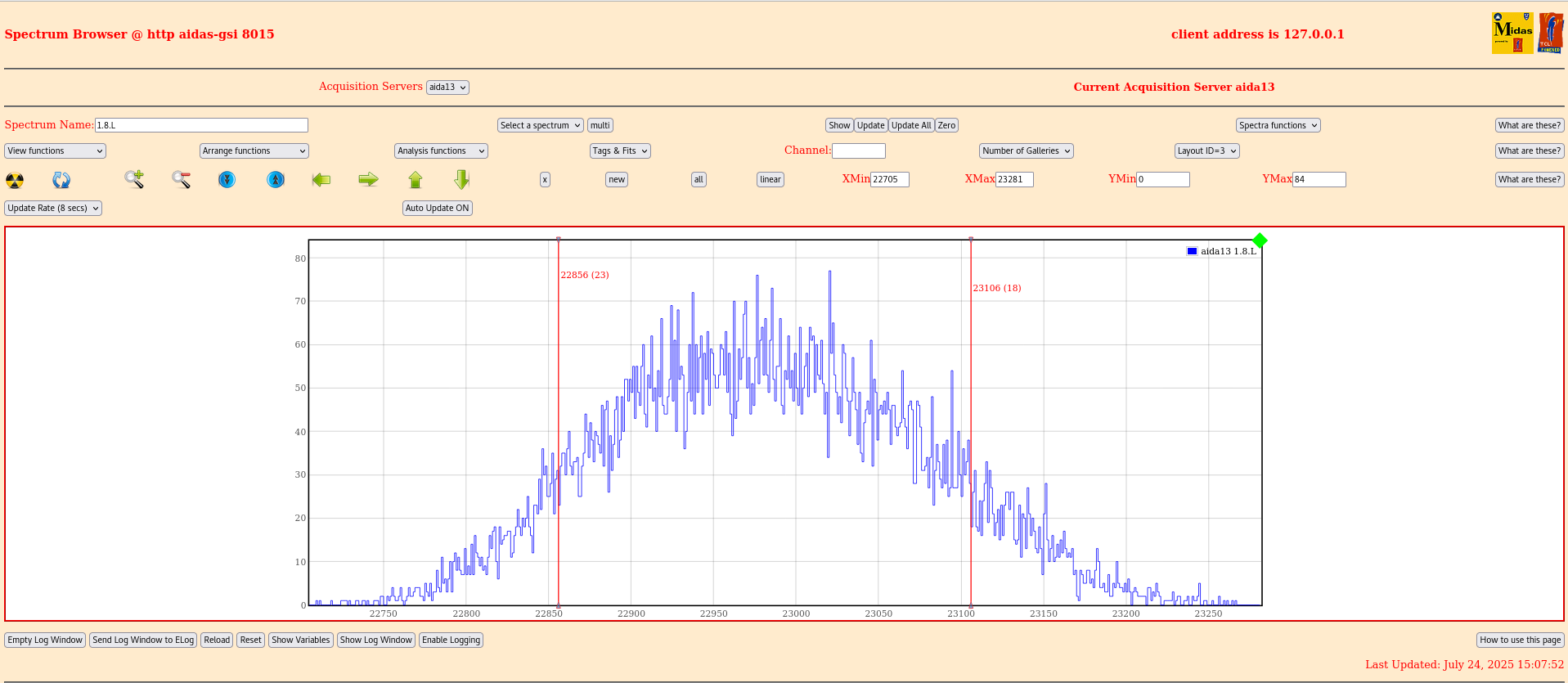Viewport: 1568px width, 683px height.
Task: Open the Select a spectrum dropdown
Action: 540,125
